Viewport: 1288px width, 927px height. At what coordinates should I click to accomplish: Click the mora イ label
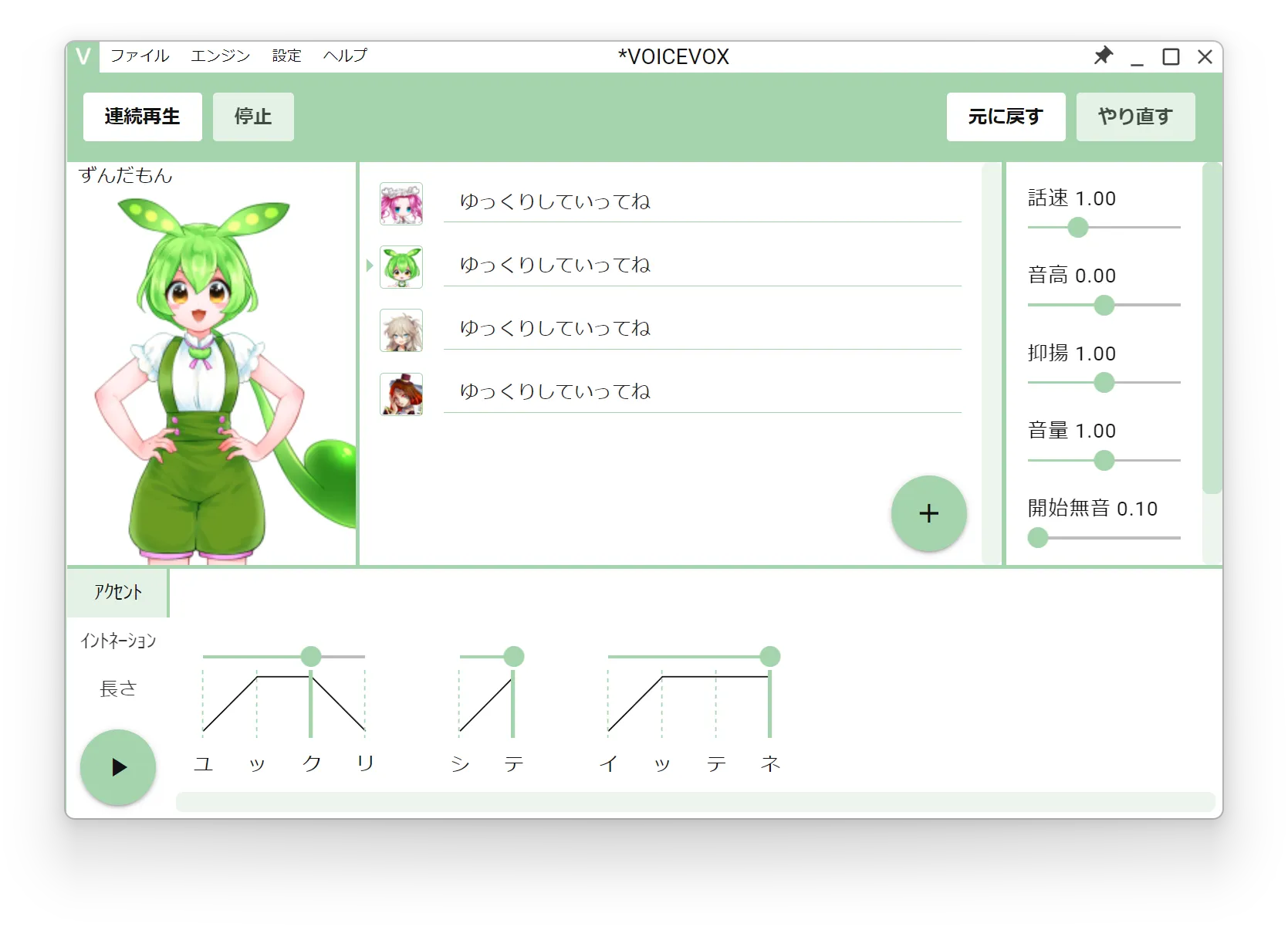[x=608, y=764]
